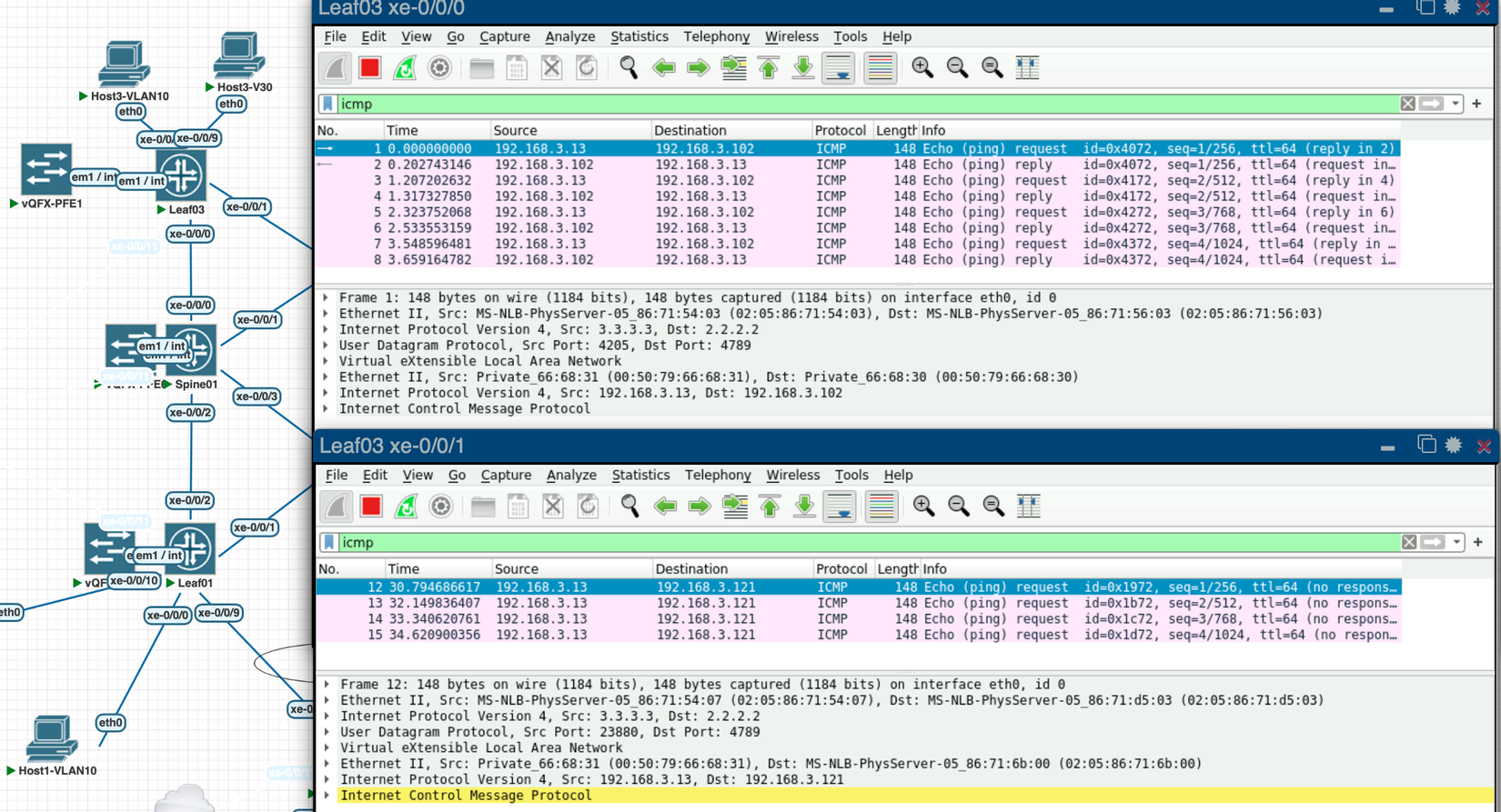Open Capture menu in Leaf03 xe-0/0/0 window
Image resolution: width=1501 pixels, height=812 pixels.
(505, 36)
